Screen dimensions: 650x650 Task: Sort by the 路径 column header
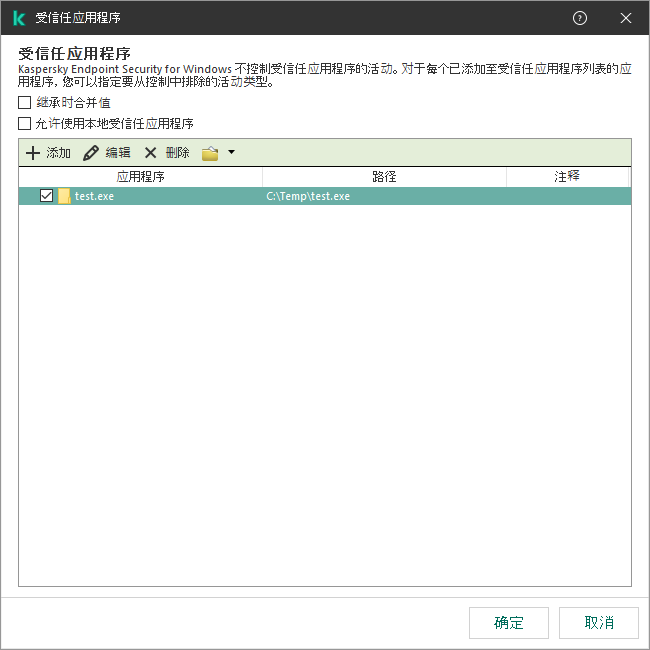click(x=384, y=177)
